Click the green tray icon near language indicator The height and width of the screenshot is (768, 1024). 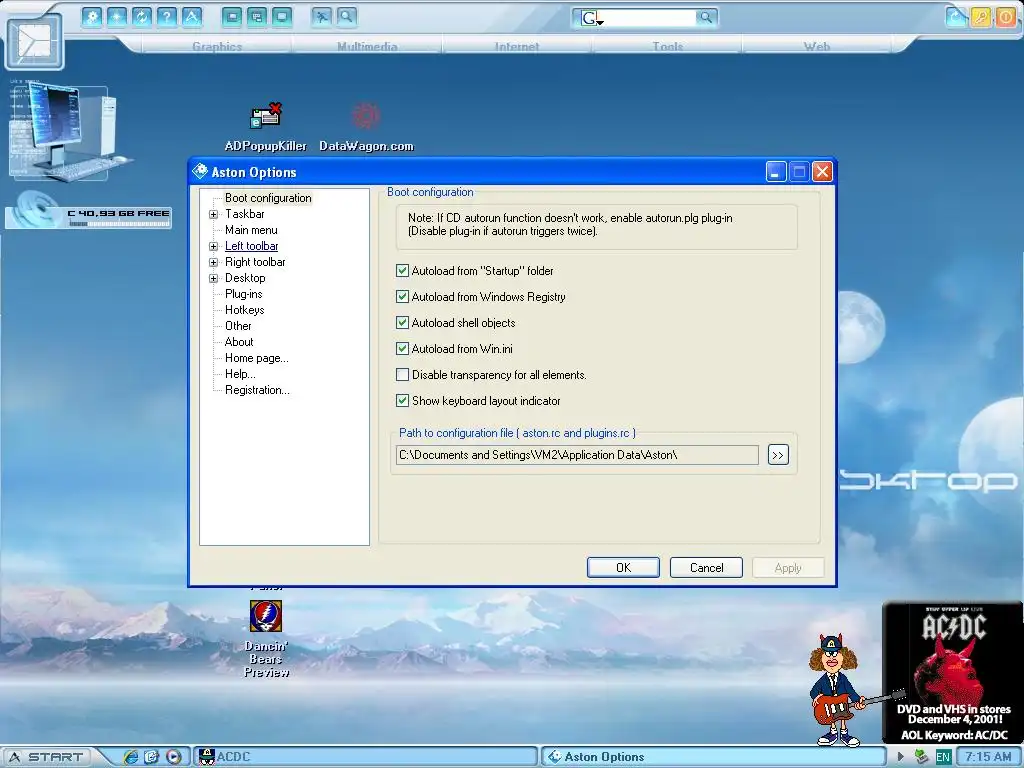[921, 757]
